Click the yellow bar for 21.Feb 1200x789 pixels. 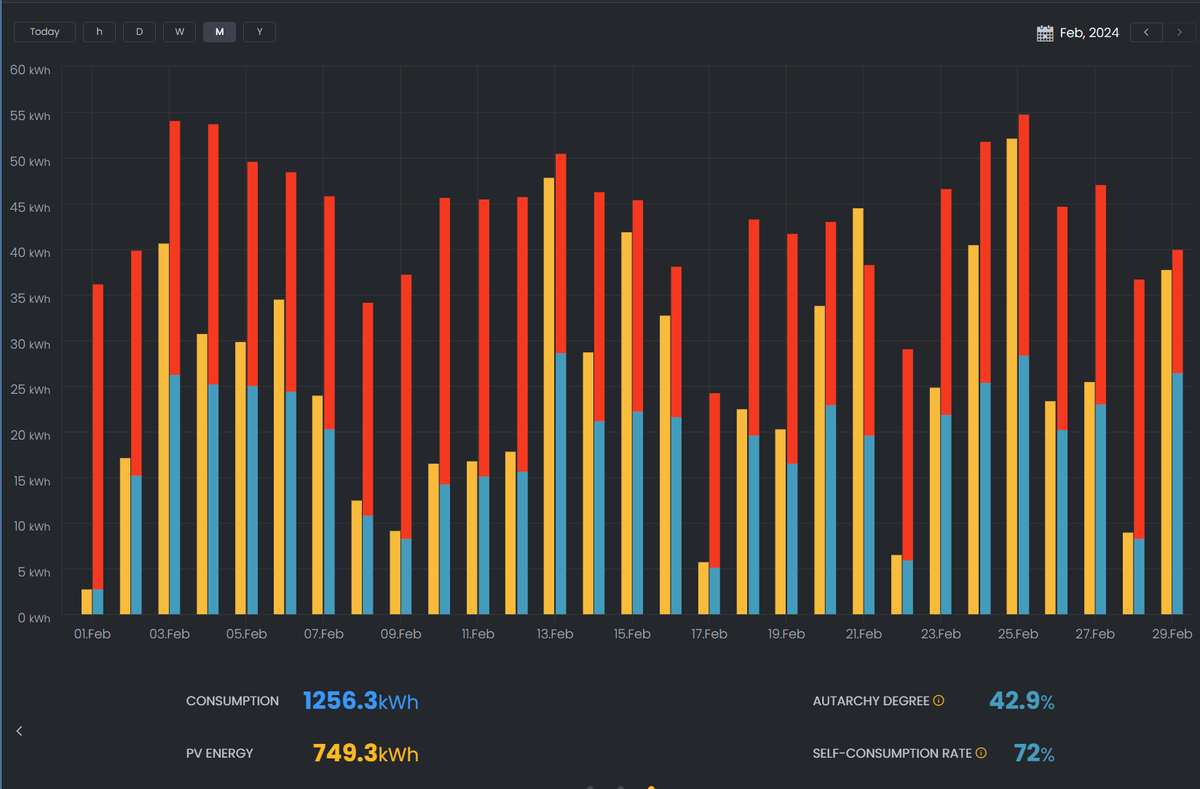tap(858, 411)
